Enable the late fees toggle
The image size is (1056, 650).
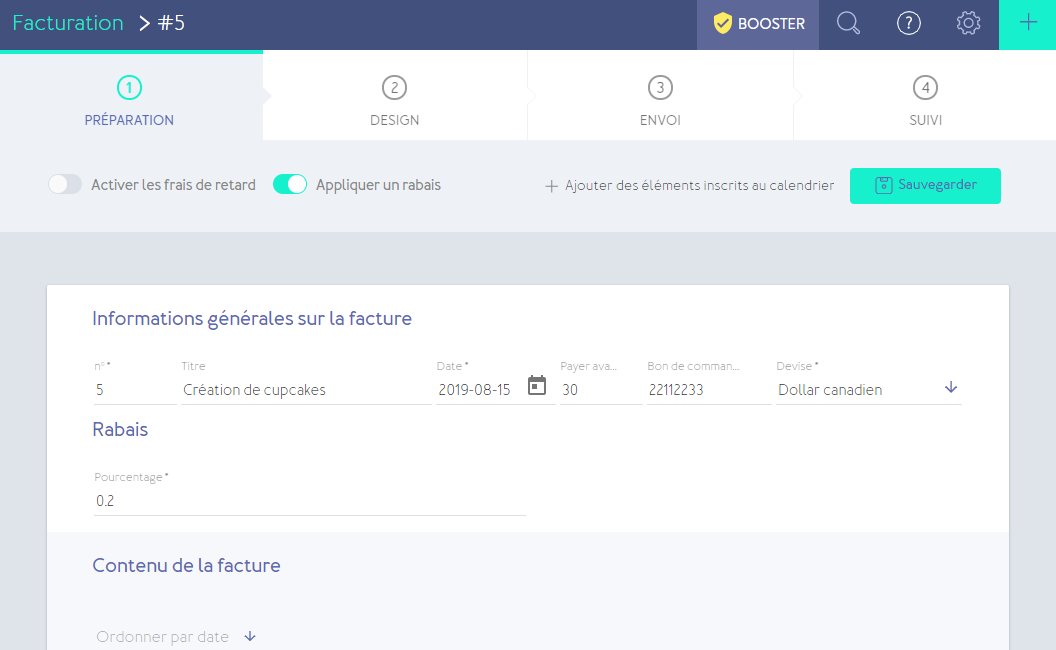(65, 185)
